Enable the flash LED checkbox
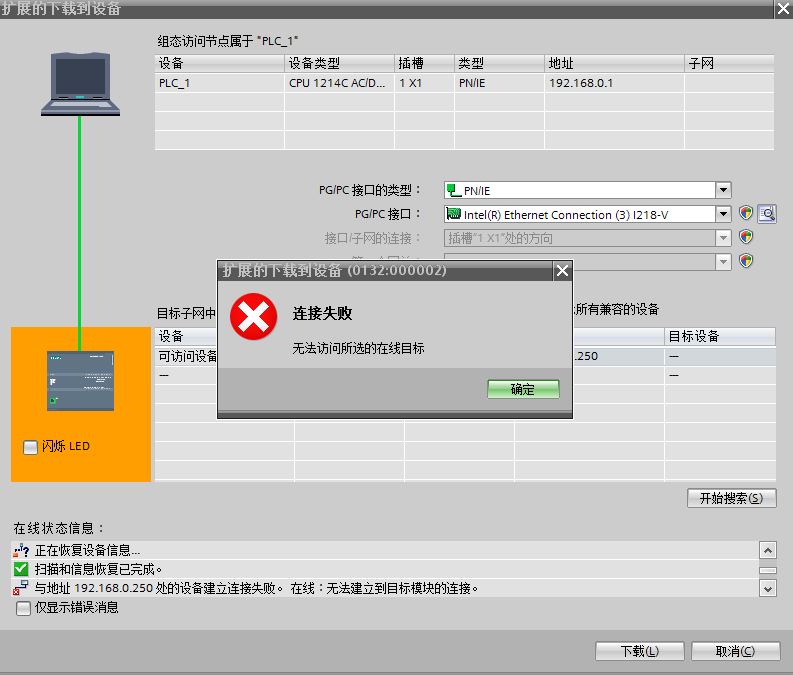The height and width of the screenshot is (675, 793). (30, 447)
